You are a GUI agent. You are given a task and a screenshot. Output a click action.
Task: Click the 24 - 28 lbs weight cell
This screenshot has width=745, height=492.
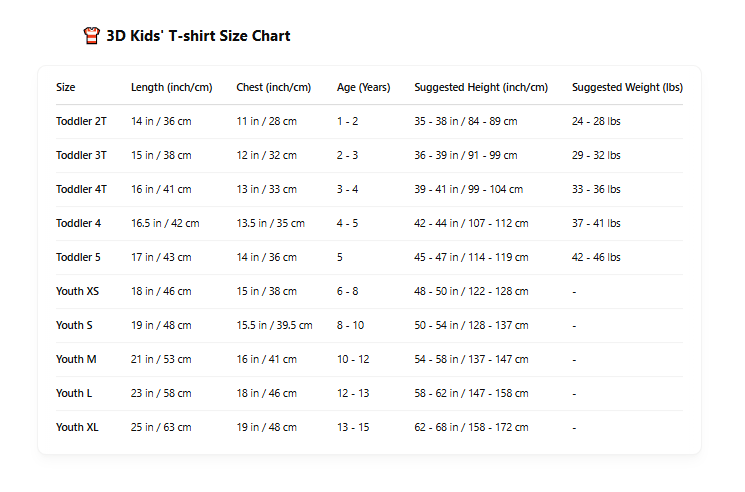tap(596, 121)
